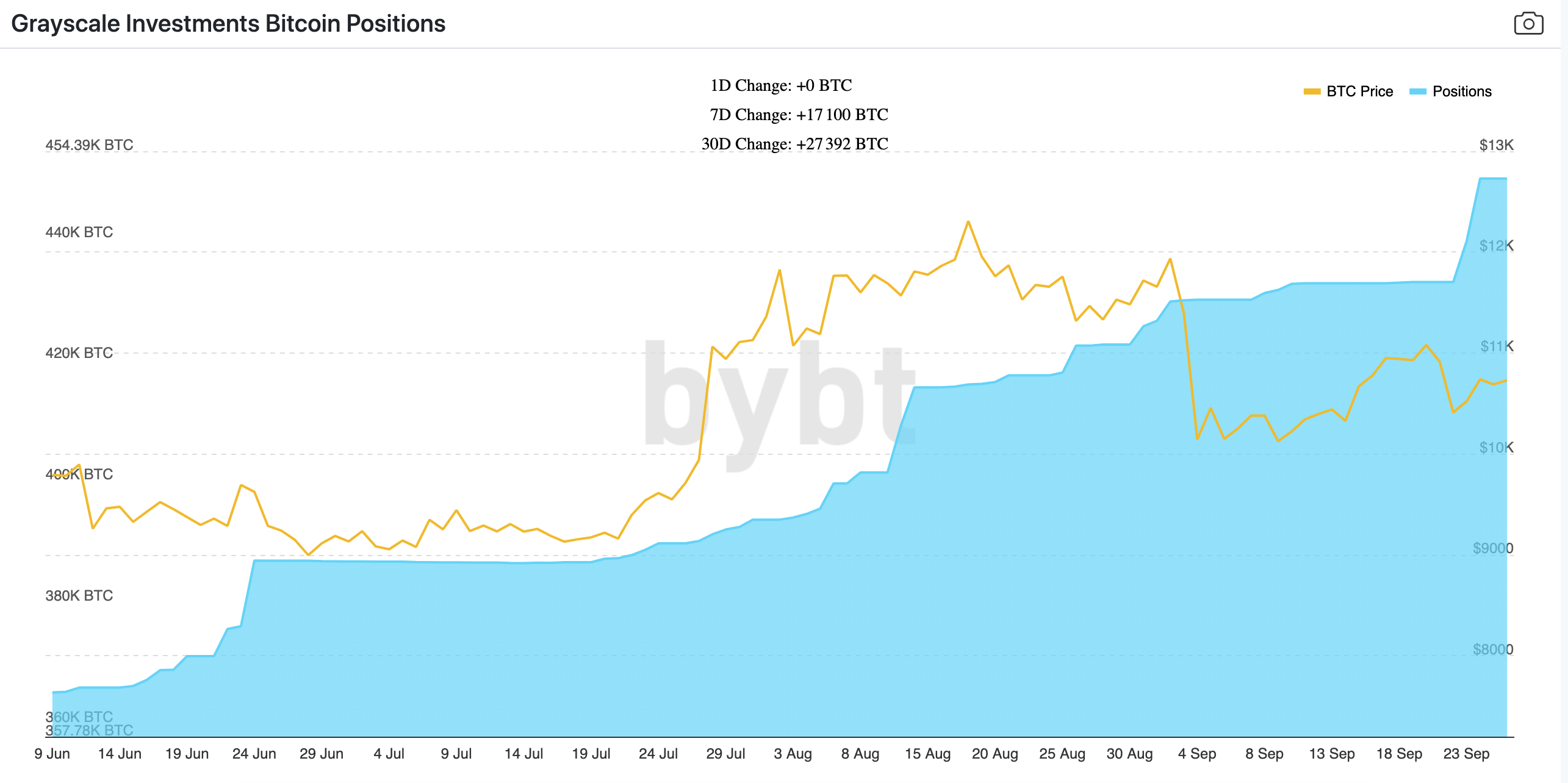Click the $13K price axis label
The height and width of the screenshot is (783, 1568).
pos(1496,145)
